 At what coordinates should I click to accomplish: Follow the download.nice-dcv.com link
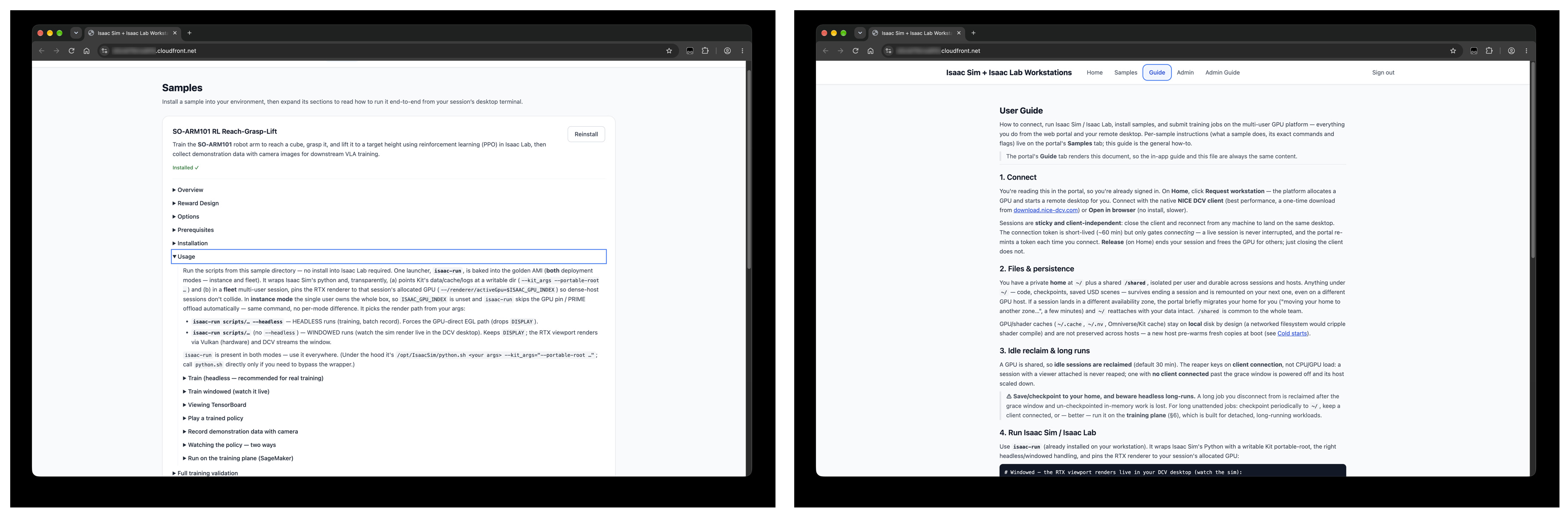coord(1045,210)
